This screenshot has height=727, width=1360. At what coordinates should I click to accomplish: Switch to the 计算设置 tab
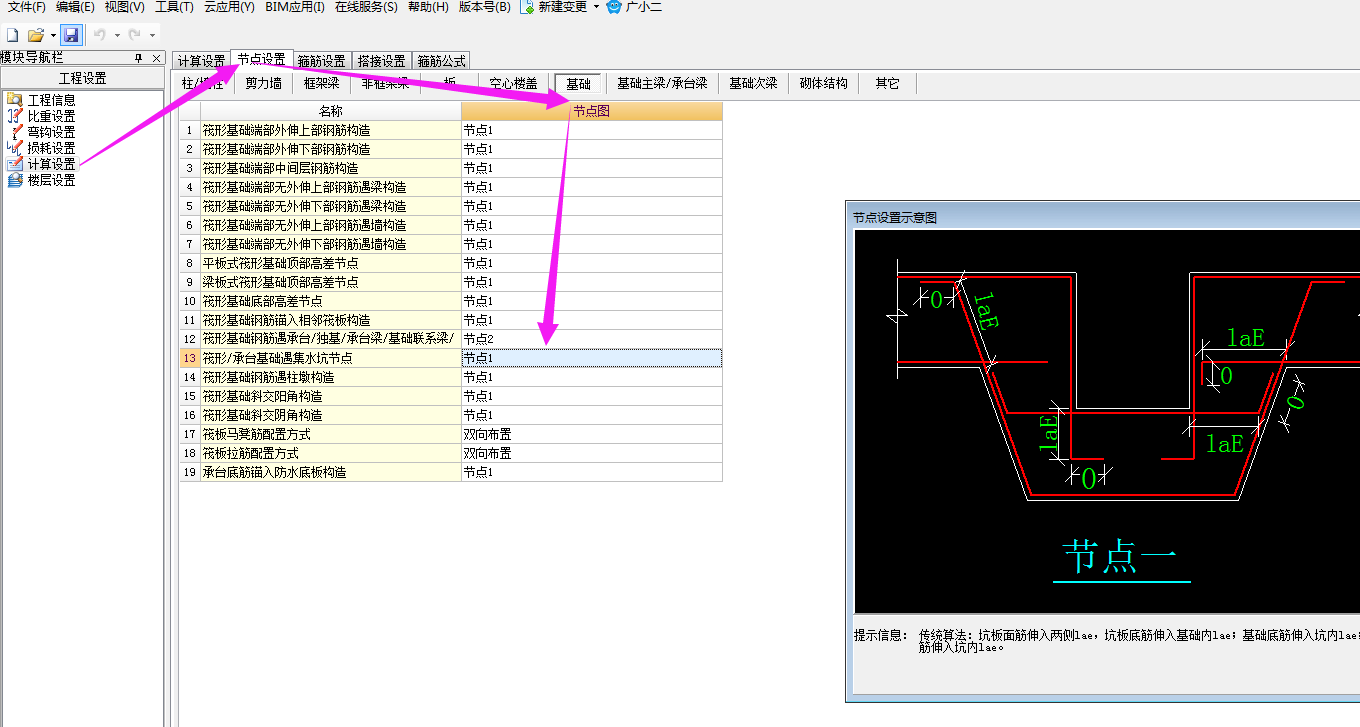point(201,61)
